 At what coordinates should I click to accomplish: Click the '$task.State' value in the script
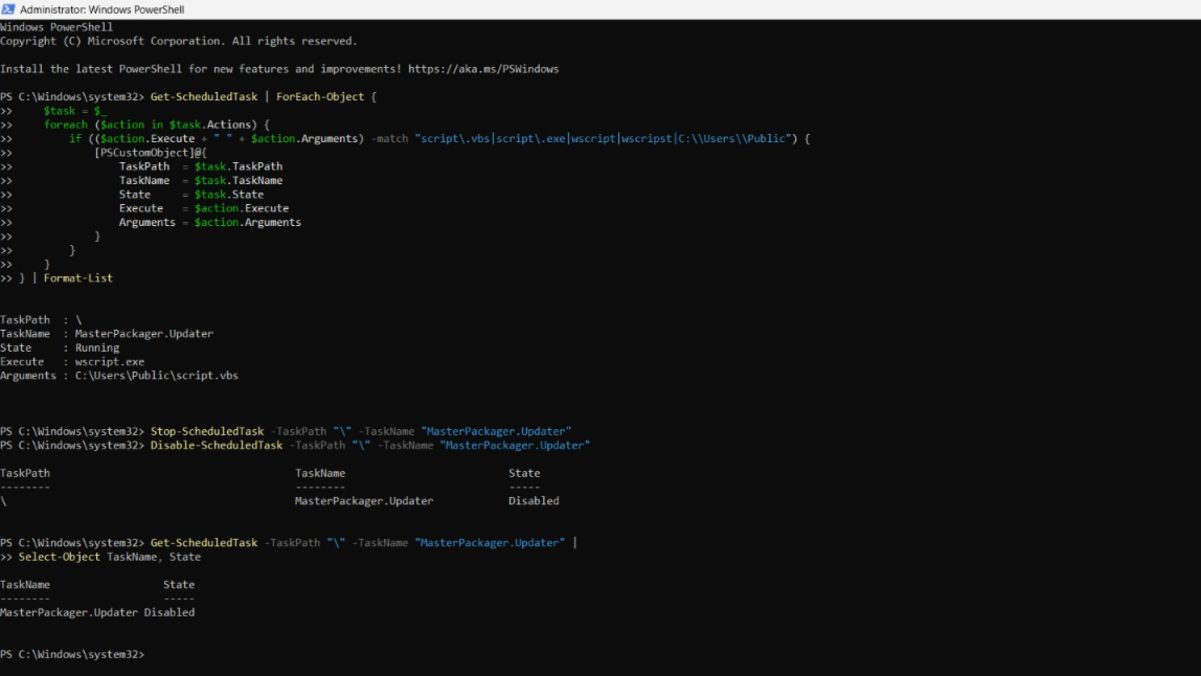point(229,195)
